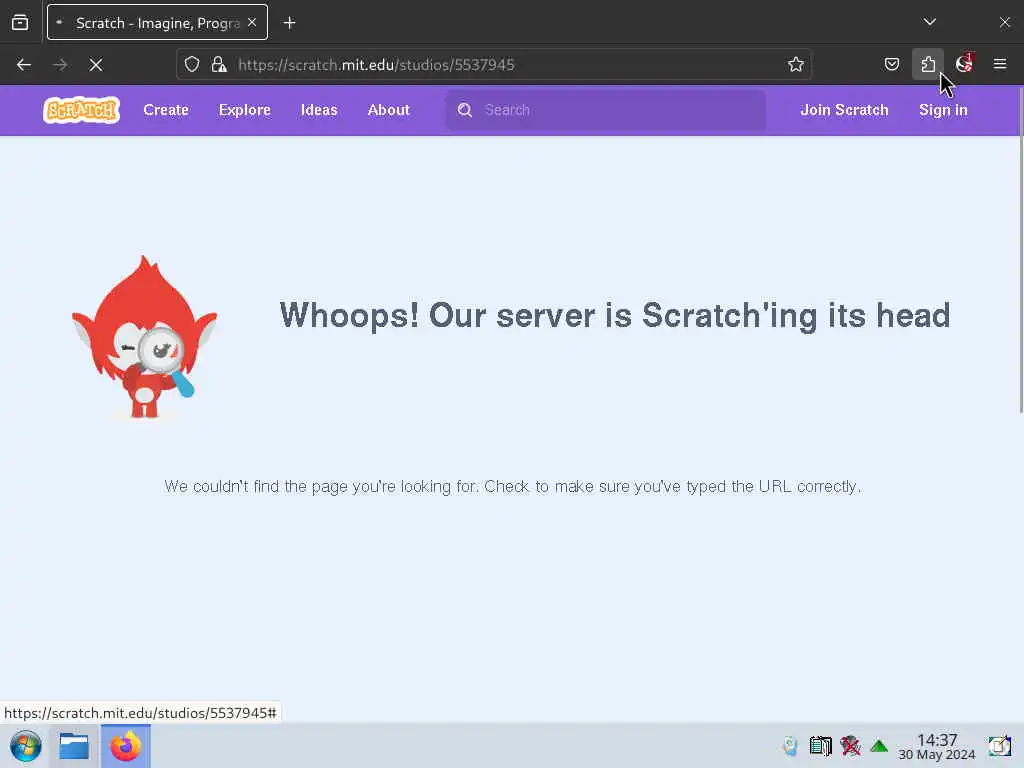
Task: Click the red Scratch monster with magnifier
Action: [x=144, y=337]
